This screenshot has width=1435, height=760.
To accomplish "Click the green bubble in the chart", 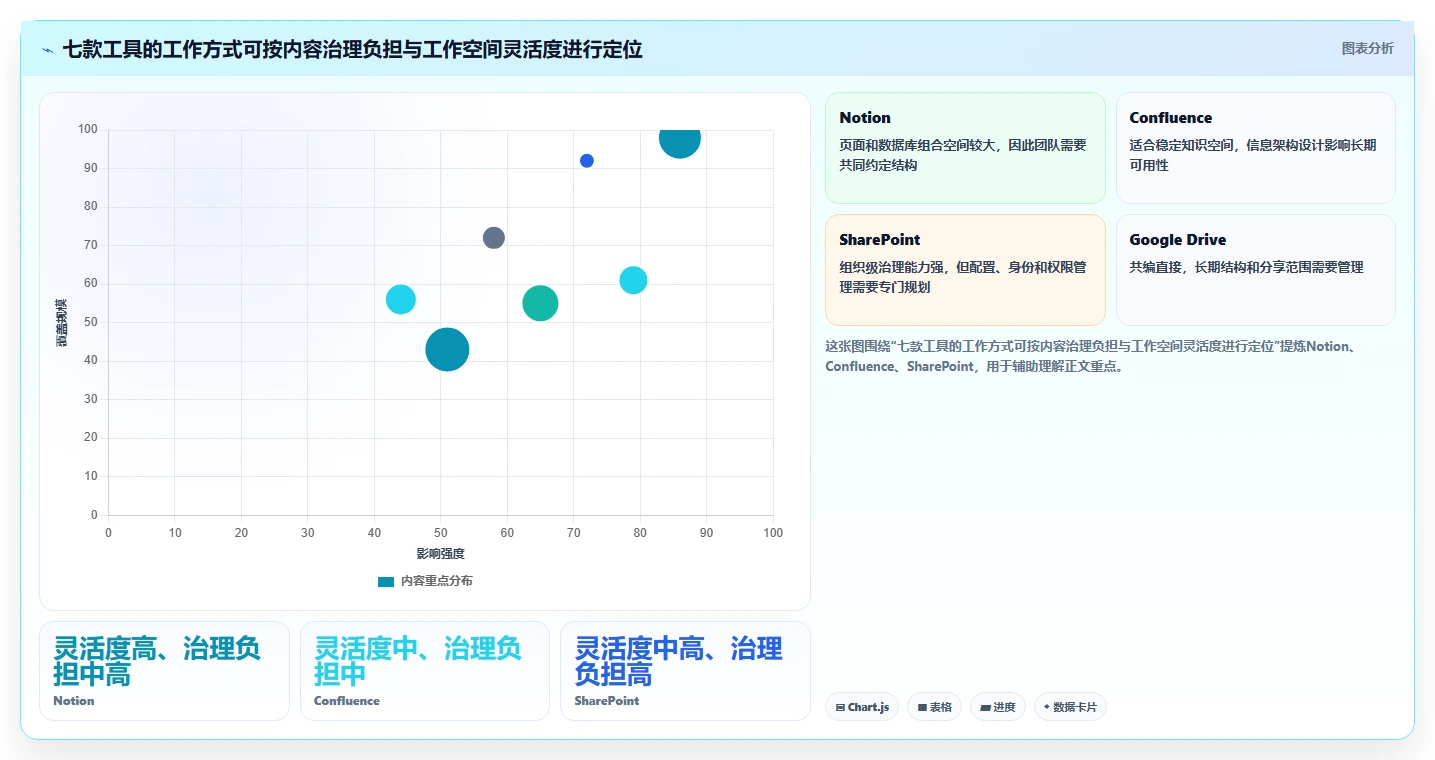I will [x=540, y=303].
